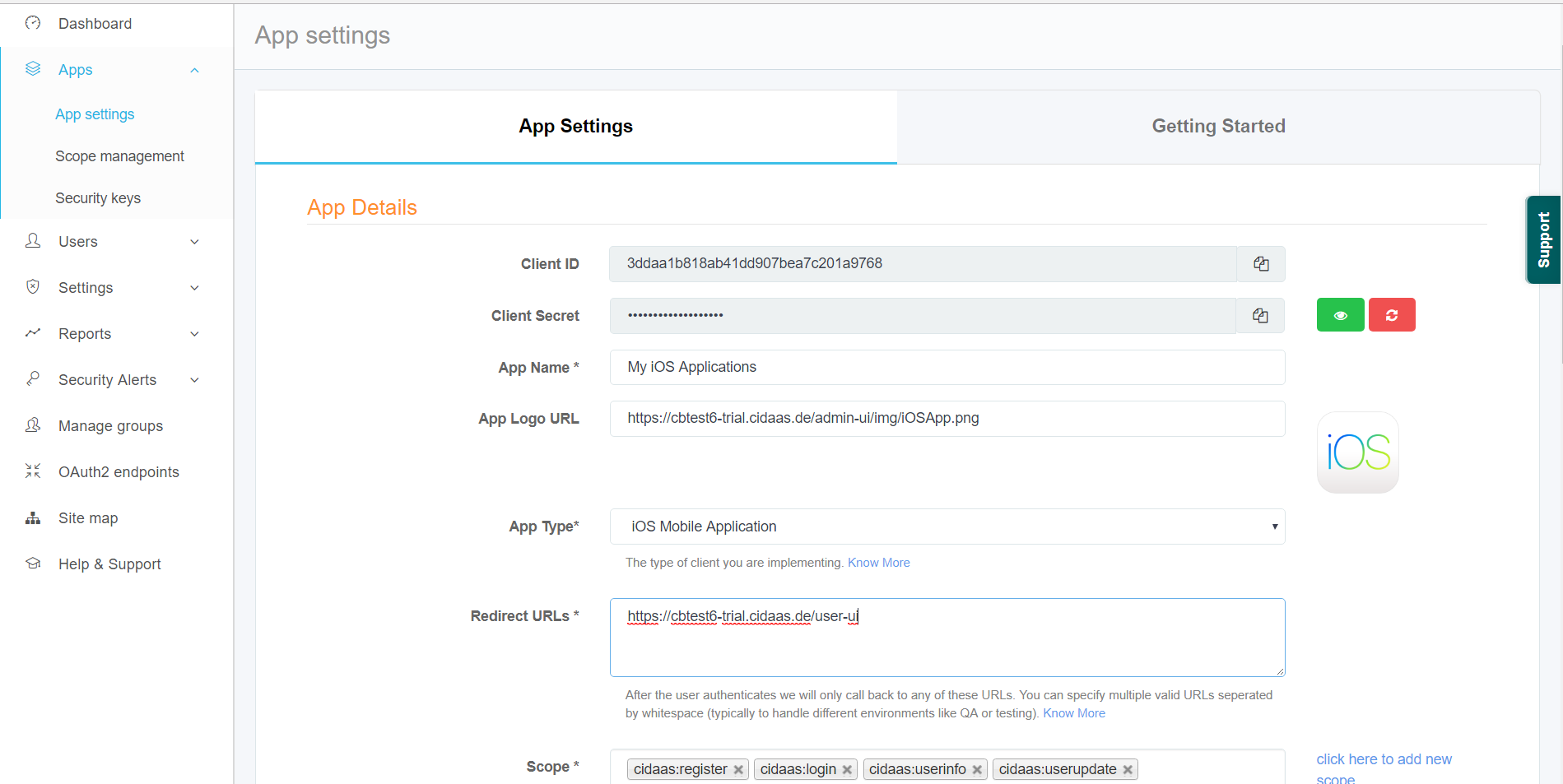
Task: Click the Site map hierarchy icon
Action: tap(33, 517)
